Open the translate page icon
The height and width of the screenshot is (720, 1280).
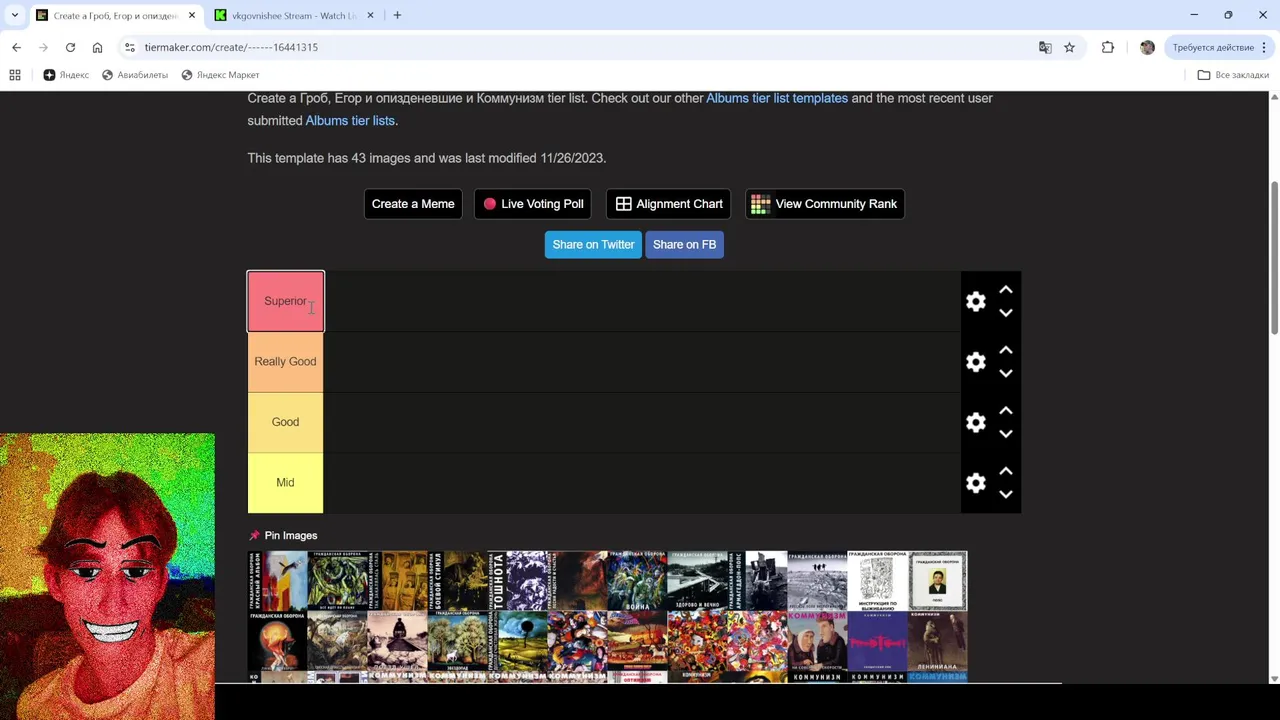[x=1045, y=47]
